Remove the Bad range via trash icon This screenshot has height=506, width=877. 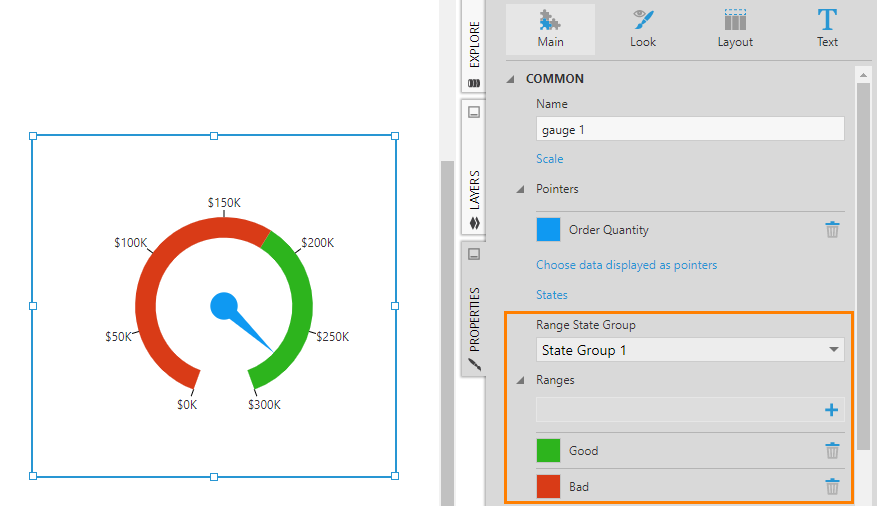[832, 487]
